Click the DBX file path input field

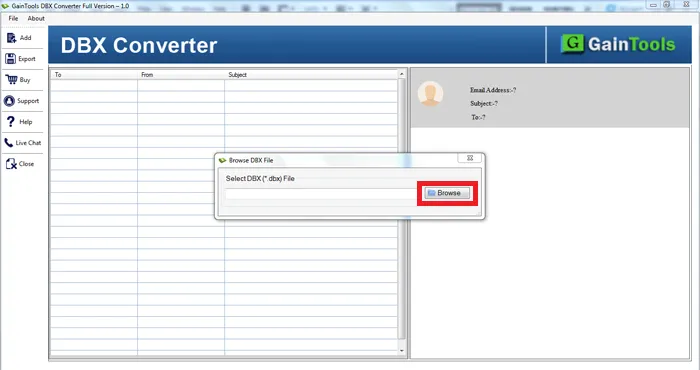(321, 193)
